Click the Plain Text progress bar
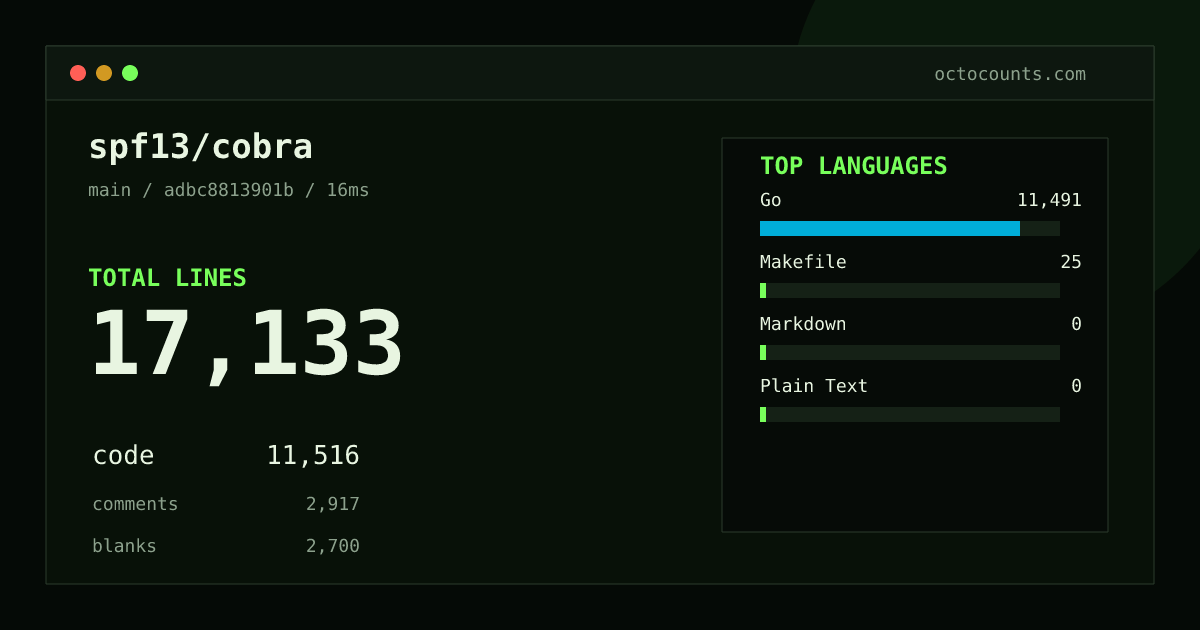The height and width of the screenshot is (630, 1200). click(910, 414)
